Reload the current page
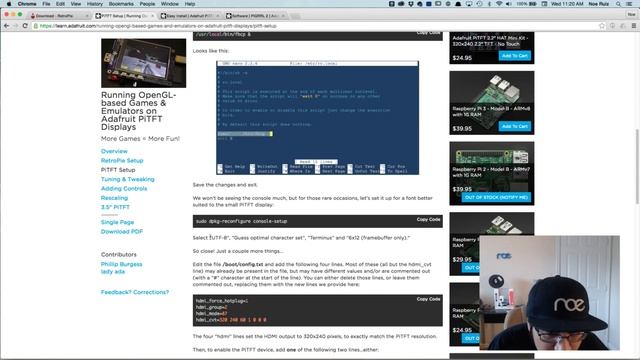 point(25,26)
